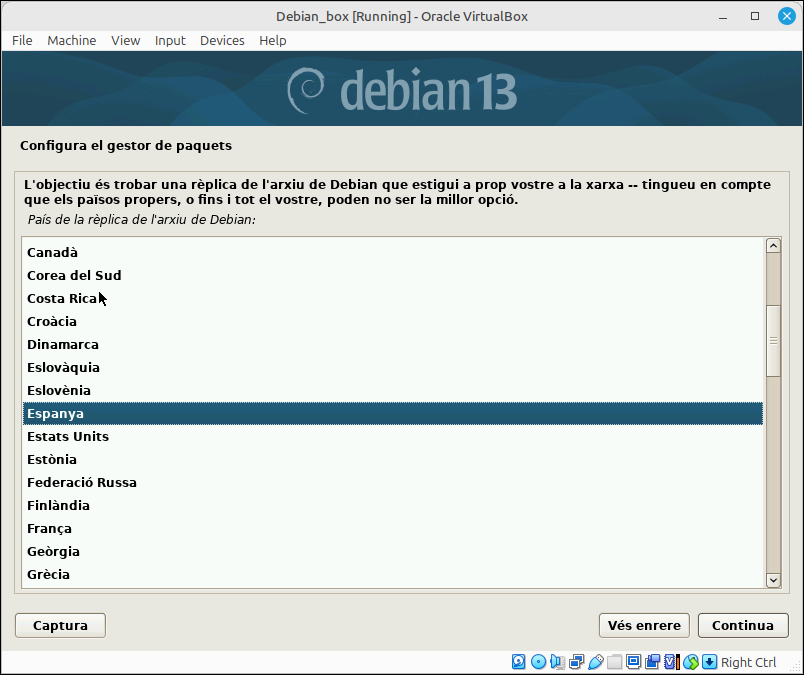The height and width of the screenshot is (675, 804).
Task: Click the USB devices status icon
Action: pyautogui.click(x=595, y=662)
